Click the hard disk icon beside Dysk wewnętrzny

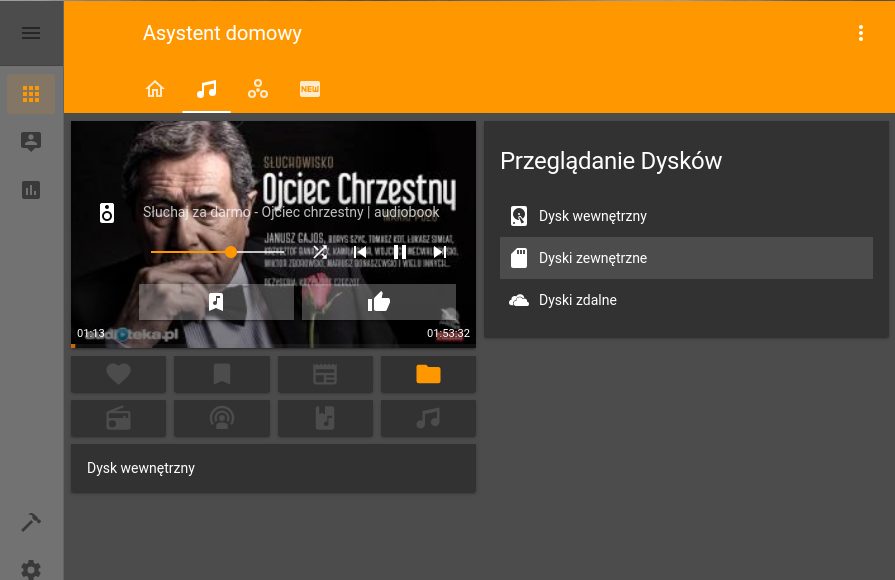click(x=519, y=216)
